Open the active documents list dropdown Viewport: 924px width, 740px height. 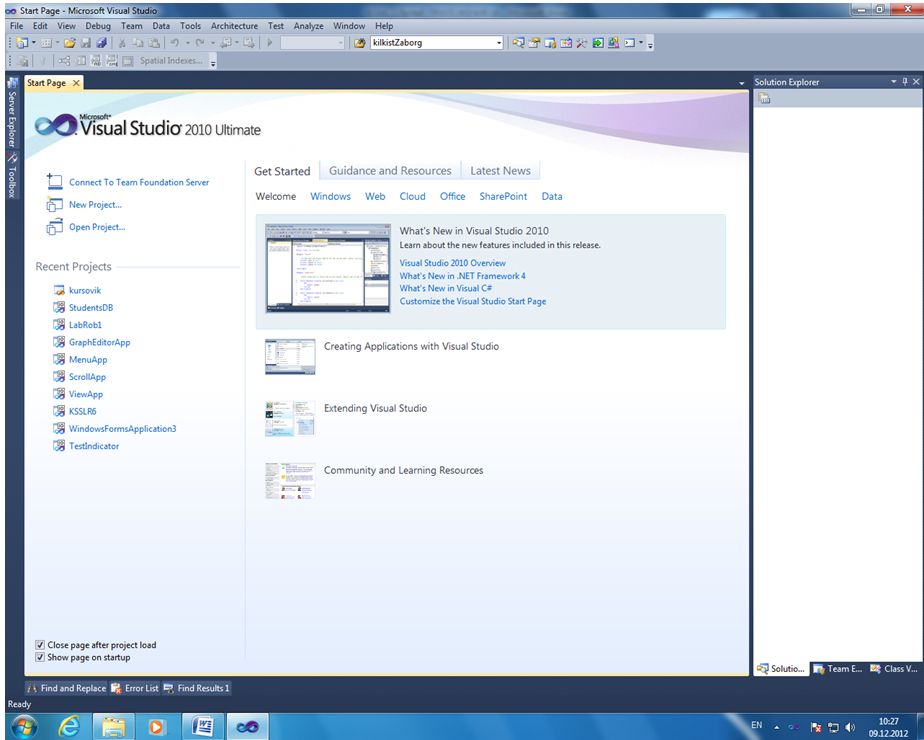[x=741, y=83]
